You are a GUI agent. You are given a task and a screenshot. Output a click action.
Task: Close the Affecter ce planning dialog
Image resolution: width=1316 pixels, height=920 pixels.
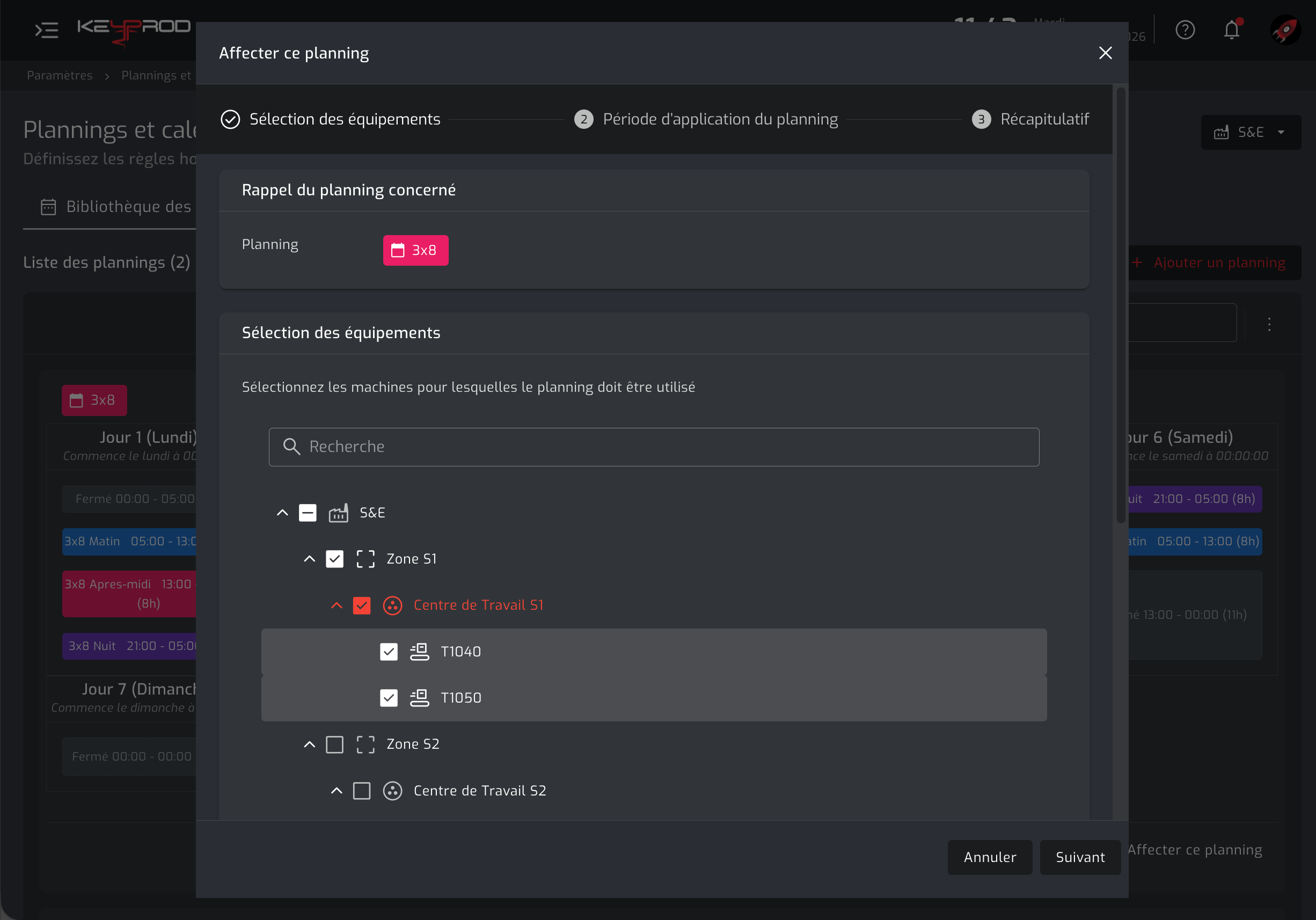click(1105, 53)
